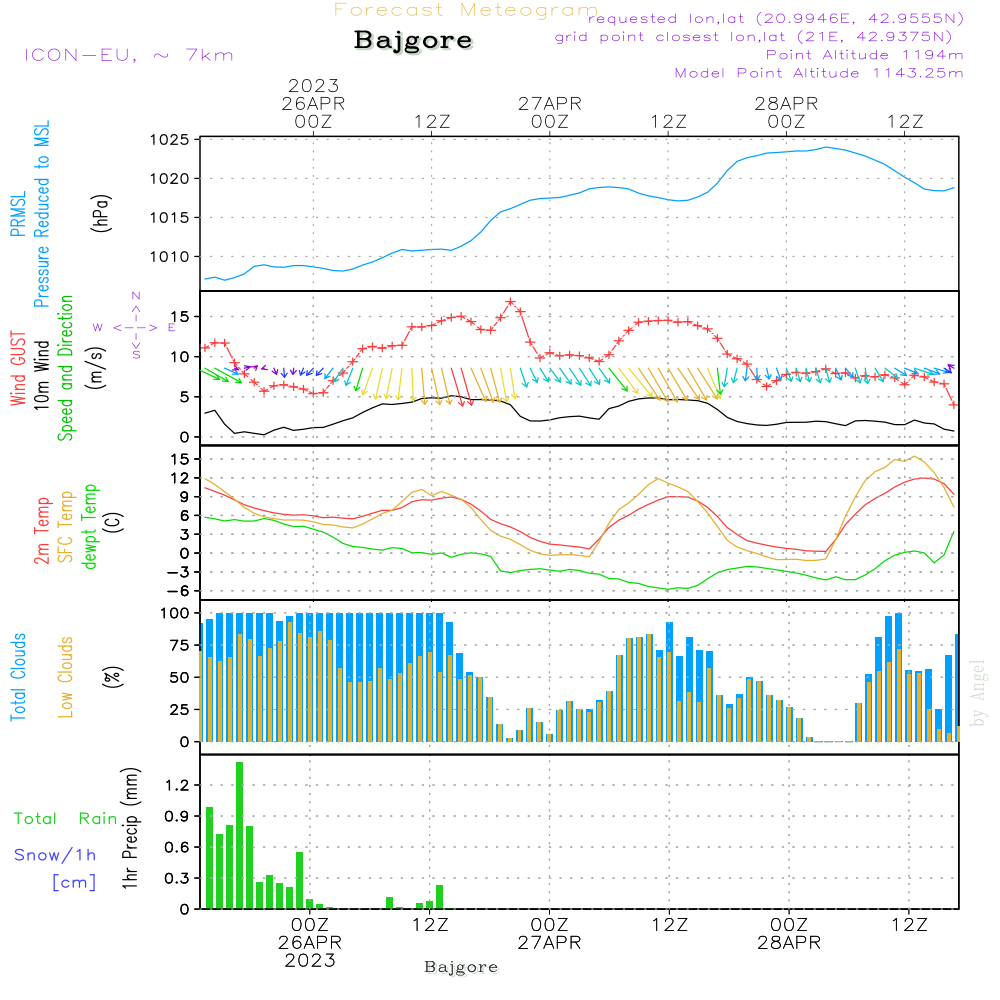Image resolution: width=1000 pixels, height=1000 pixels.
Task: Click the top axis '28APR 00Z' label
Action: (786, 112)
